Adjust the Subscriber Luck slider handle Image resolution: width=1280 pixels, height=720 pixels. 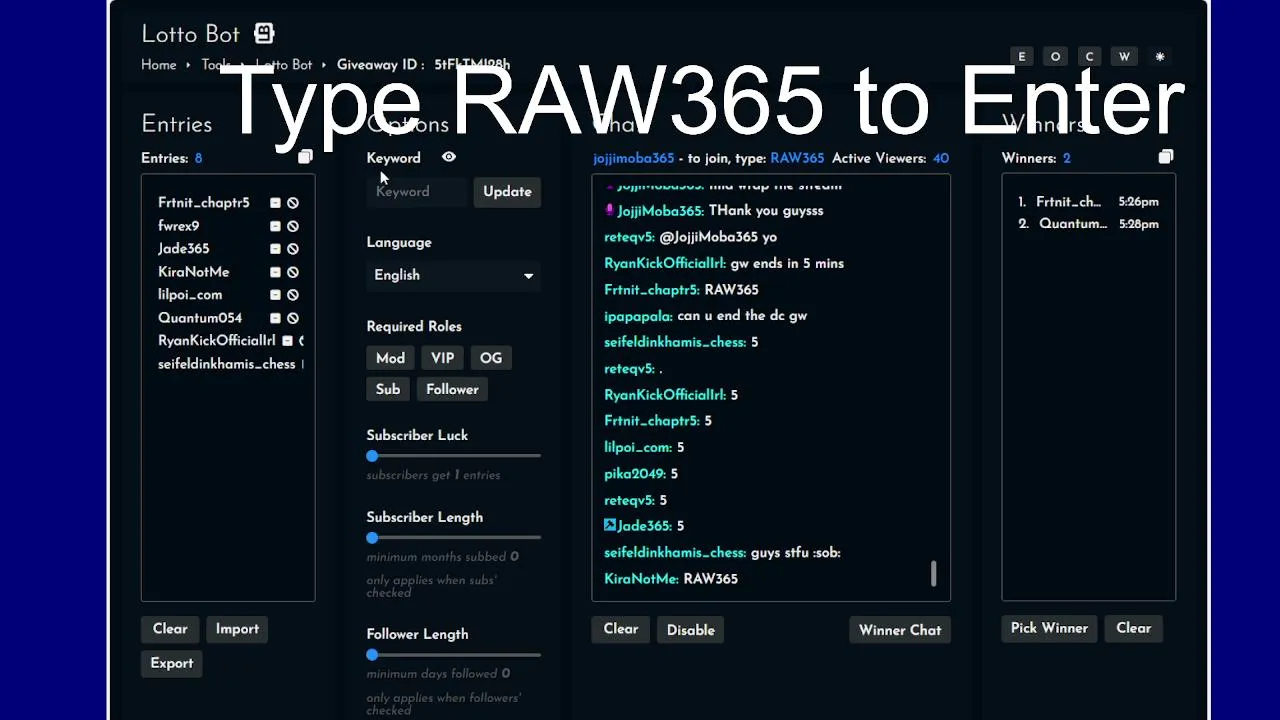372,456
